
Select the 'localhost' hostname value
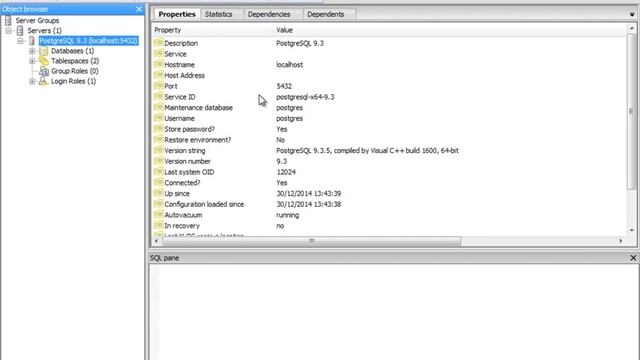[x=289, y=64]
